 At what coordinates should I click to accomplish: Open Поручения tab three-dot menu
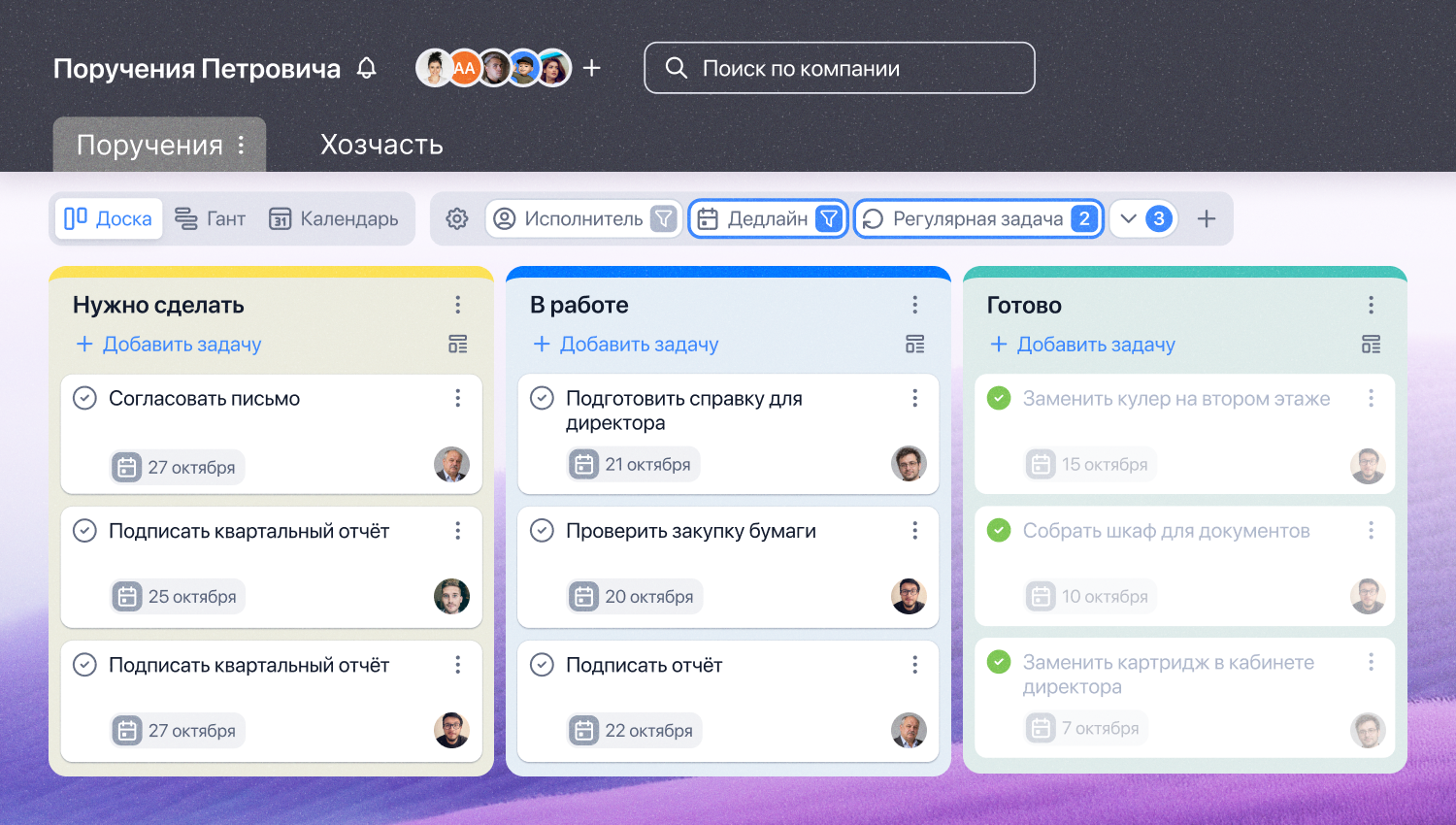point(241,145)
